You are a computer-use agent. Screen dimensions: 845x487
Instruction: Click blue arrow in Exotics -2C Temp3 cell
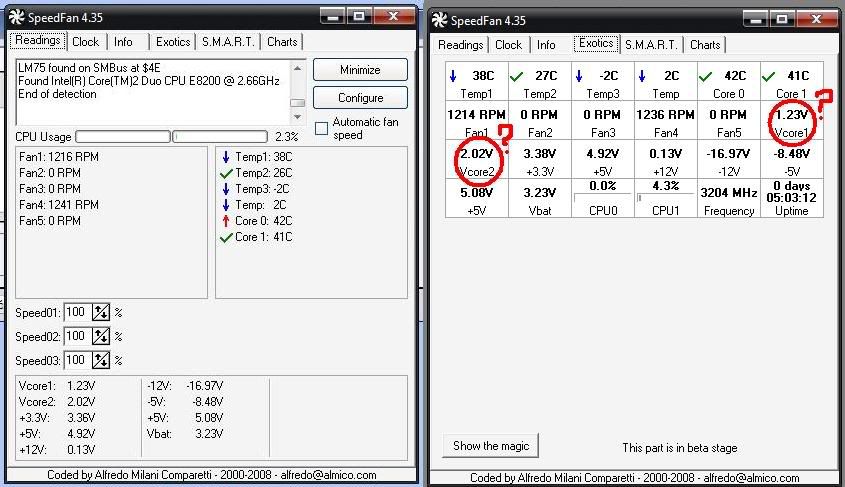[579, 76]
